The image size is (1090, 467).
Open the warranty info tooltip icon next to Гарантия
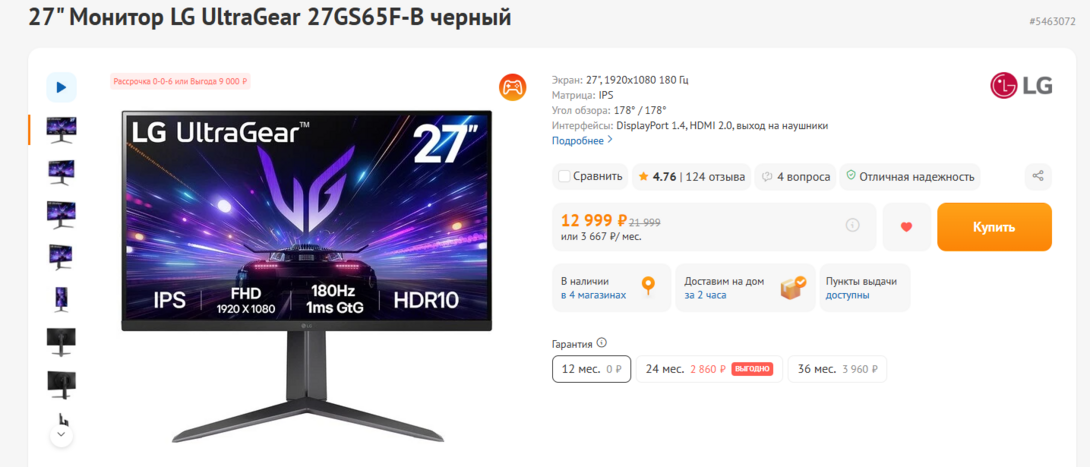601,343
